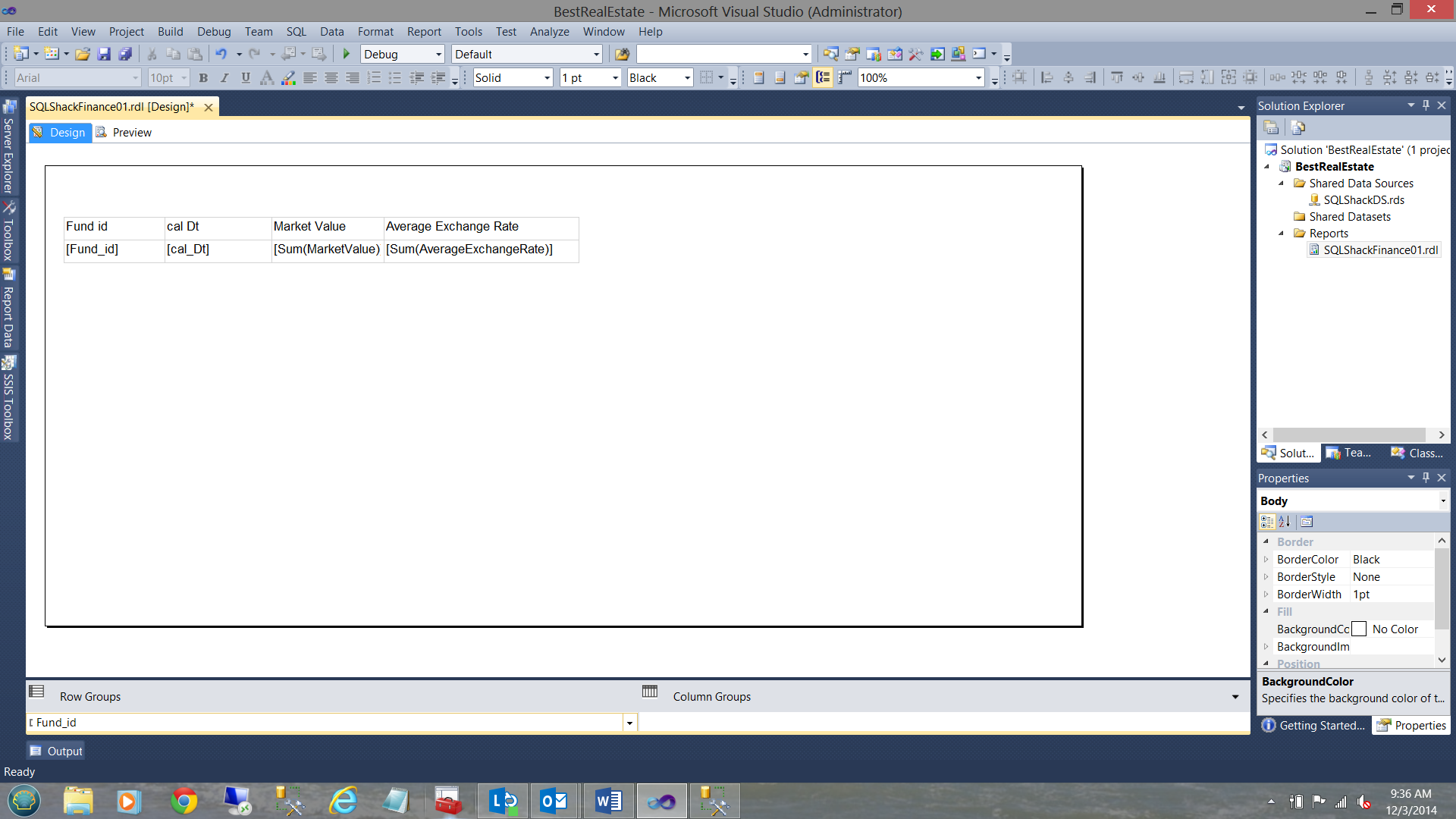Toggle the ruler display button
The width and height of the screenshot is (1456, 819).
click(844, 77)
